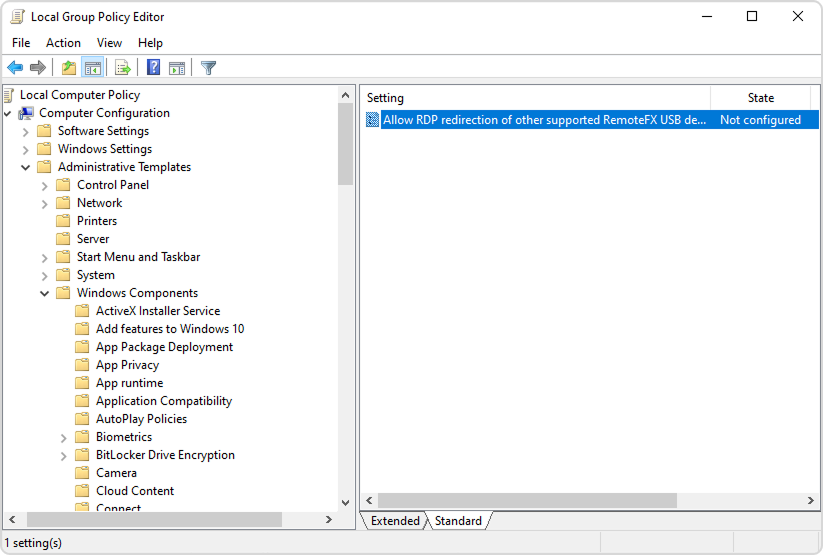Select Add features to Windows 10
The width and height of the screenshot is (823, 555).
point(170,329)
